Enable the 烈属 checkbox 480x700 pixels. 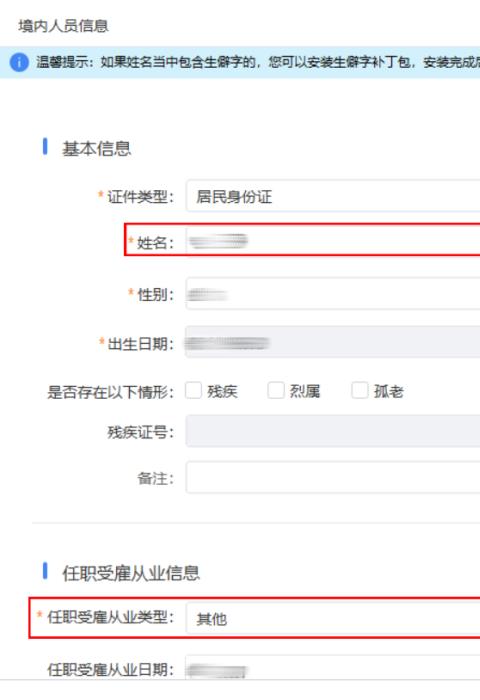tap(276, 390)
